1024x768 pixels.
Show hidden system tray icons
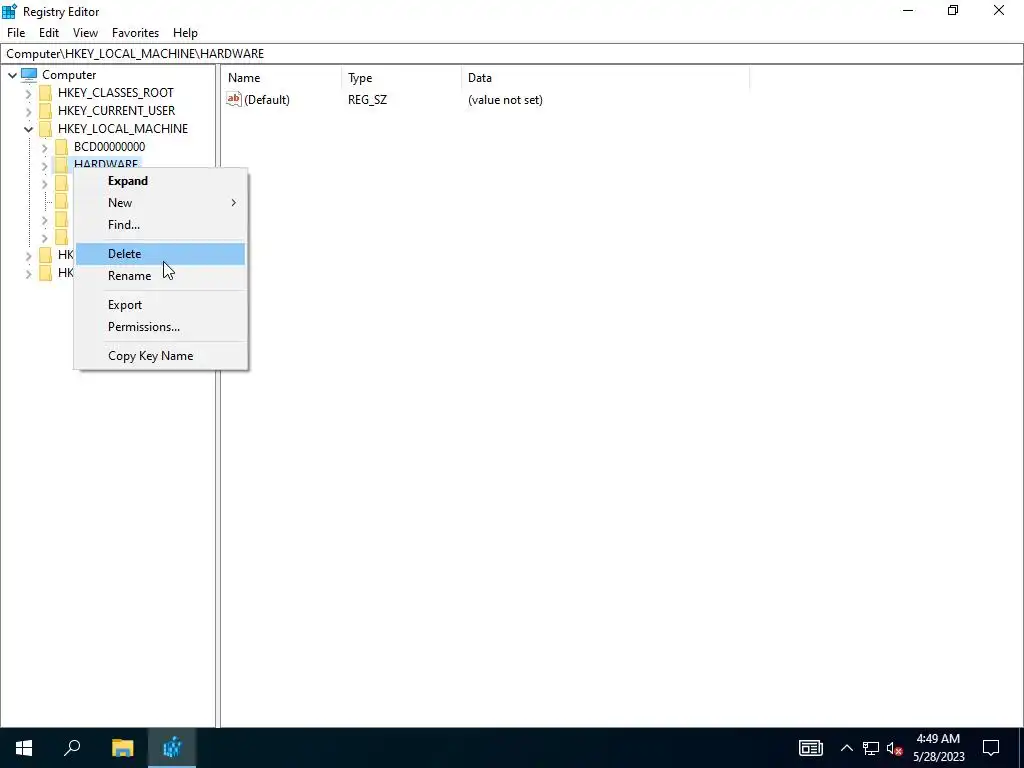click(x=846, y=748)
